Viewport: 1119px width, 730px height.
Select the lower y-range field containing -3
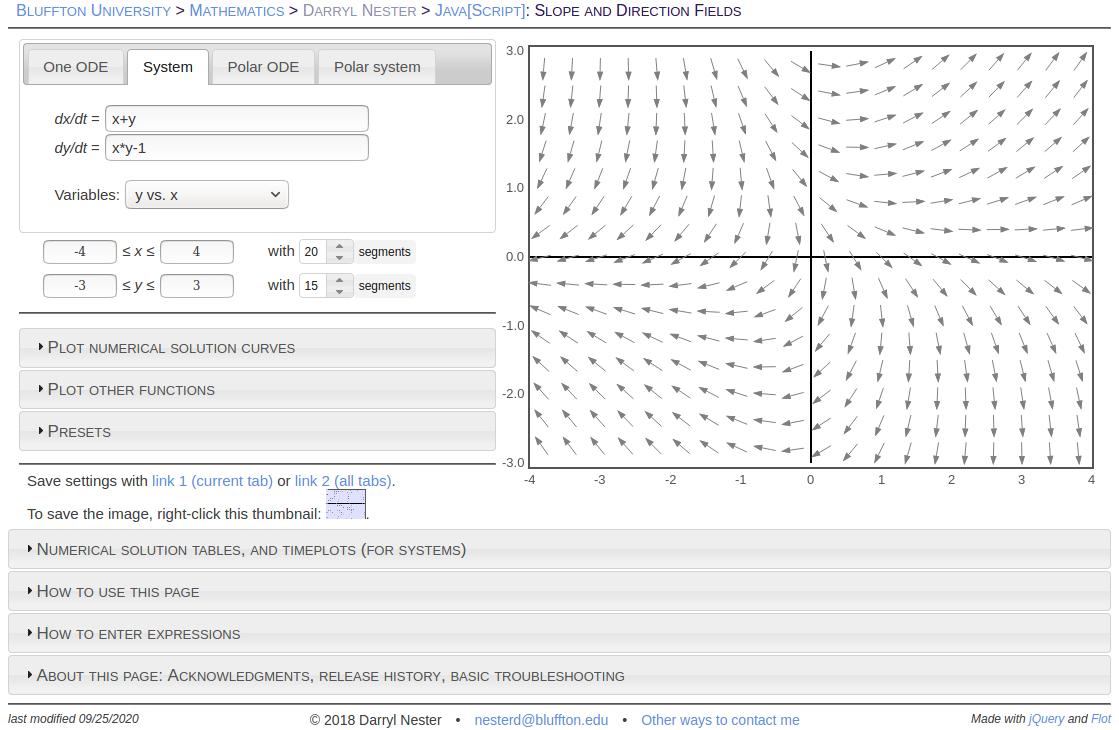[80, 286]
